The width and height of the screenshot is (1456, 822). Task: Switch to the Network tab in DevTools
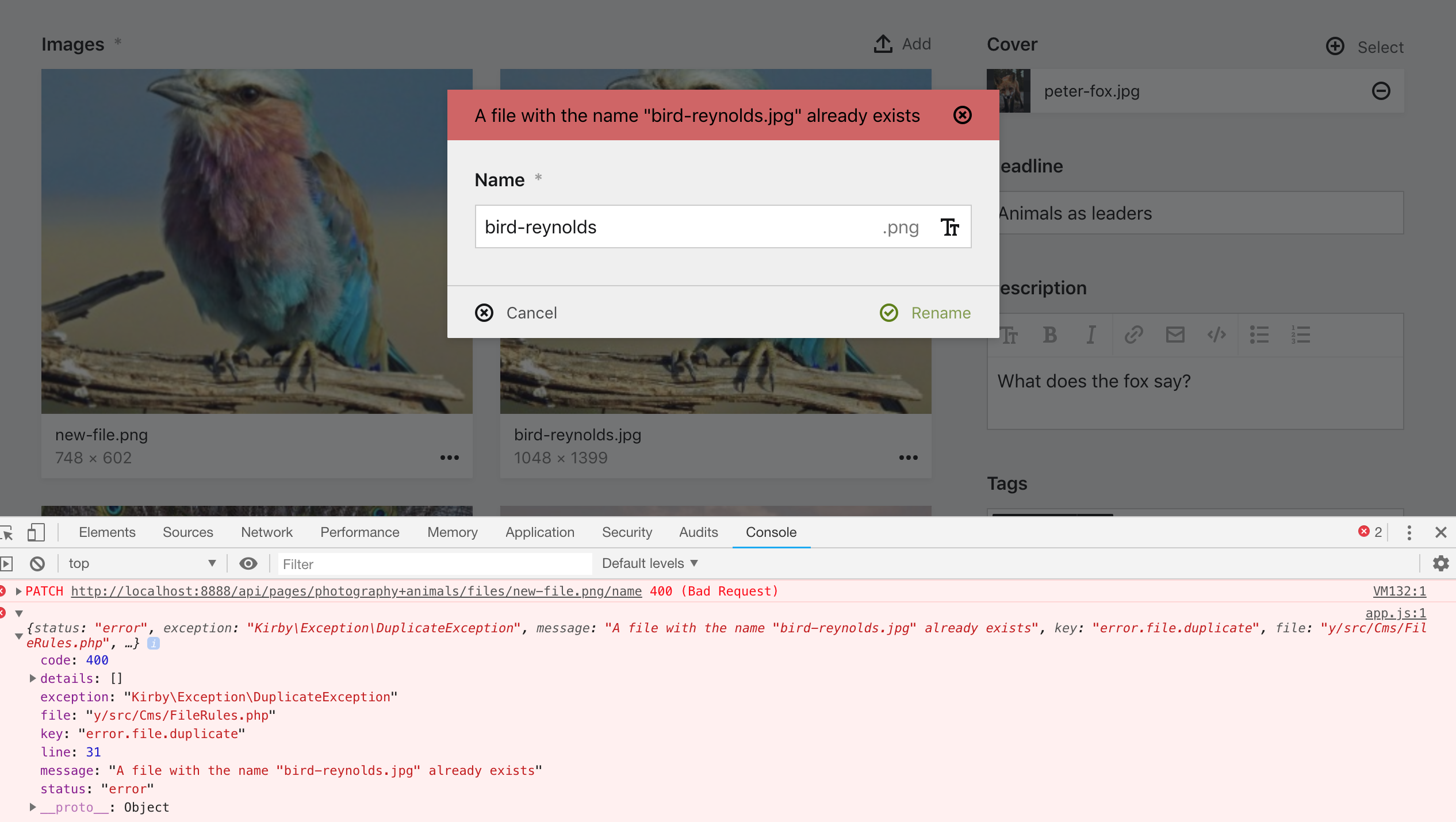[266, 533]
